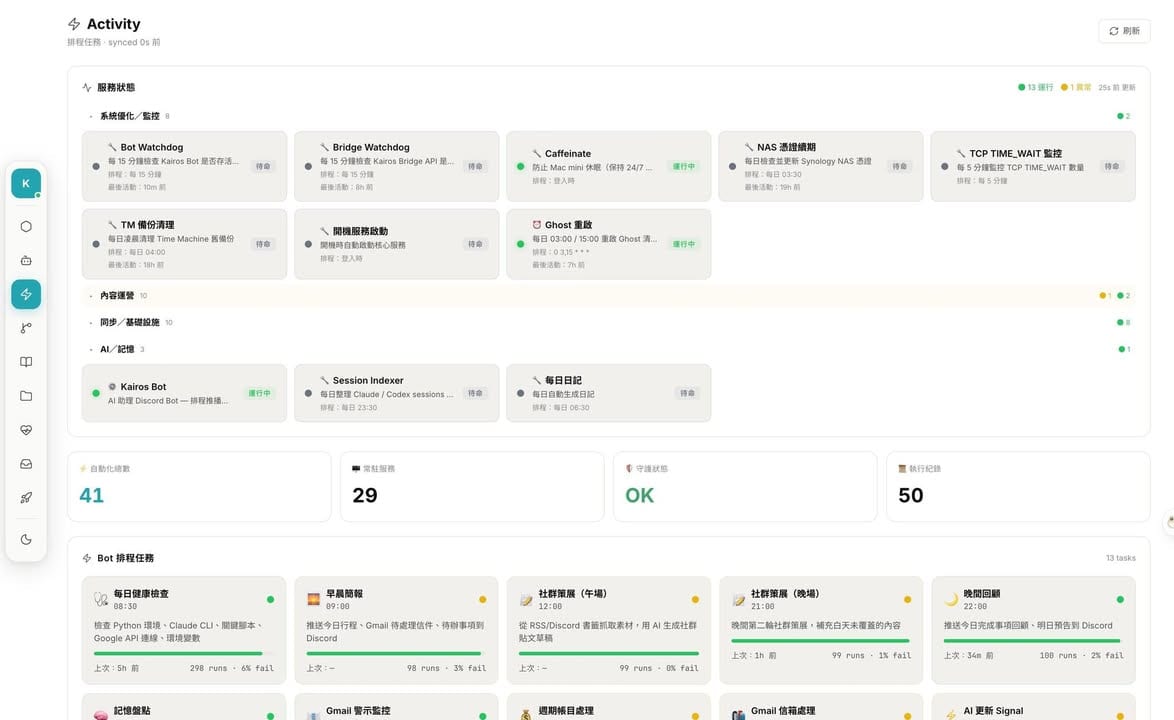Open the 自動化總數 41 stat card
The width and height of the screenshot is (1174, 720).
(199, 486)
